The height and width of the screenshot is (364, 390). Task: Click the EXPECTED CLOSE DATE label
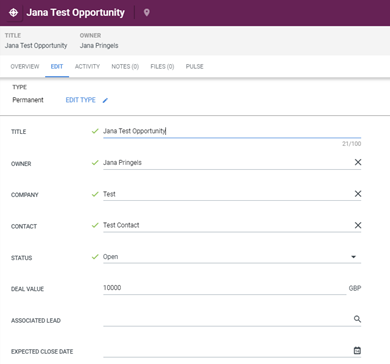(42, 352)
